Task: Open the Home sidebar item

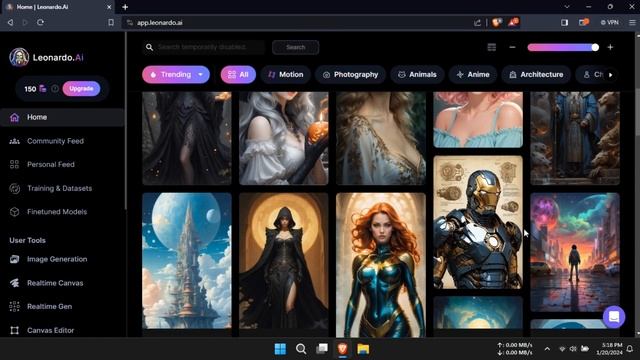Action: point(62,117)
